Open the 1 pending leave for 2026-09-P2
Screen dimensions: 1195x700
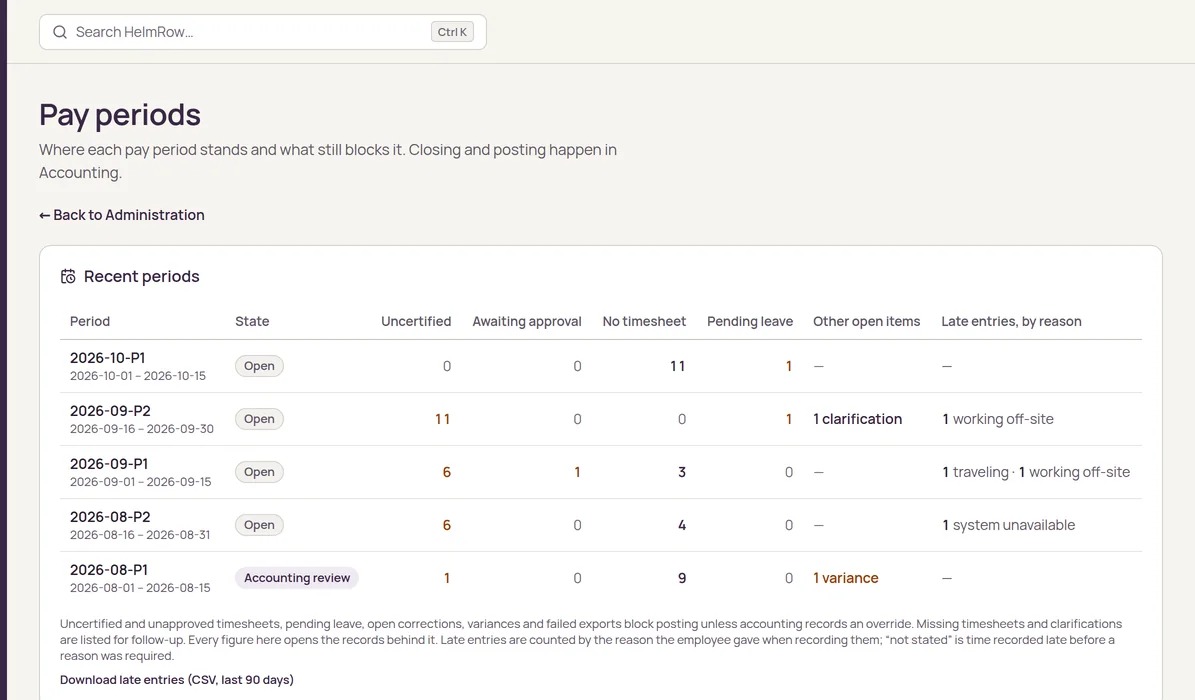tap(789, 419)
